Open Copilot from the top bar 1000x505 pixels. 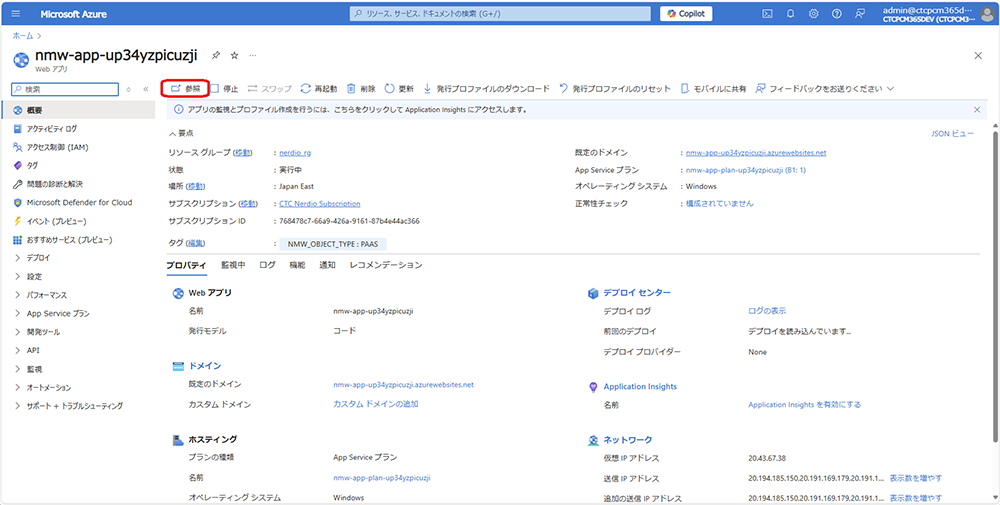(x=686, y=13)
